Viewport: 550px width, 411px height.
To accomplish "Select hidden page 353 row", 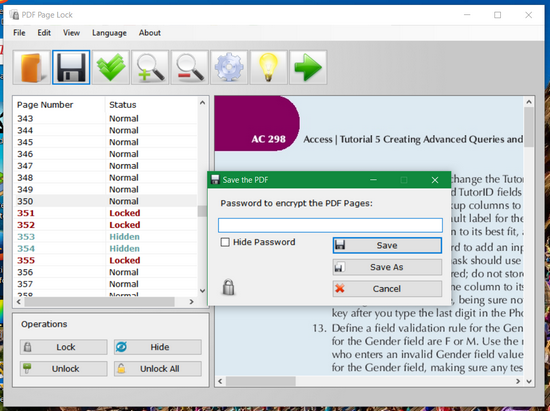I will click(x=106, y=237).
